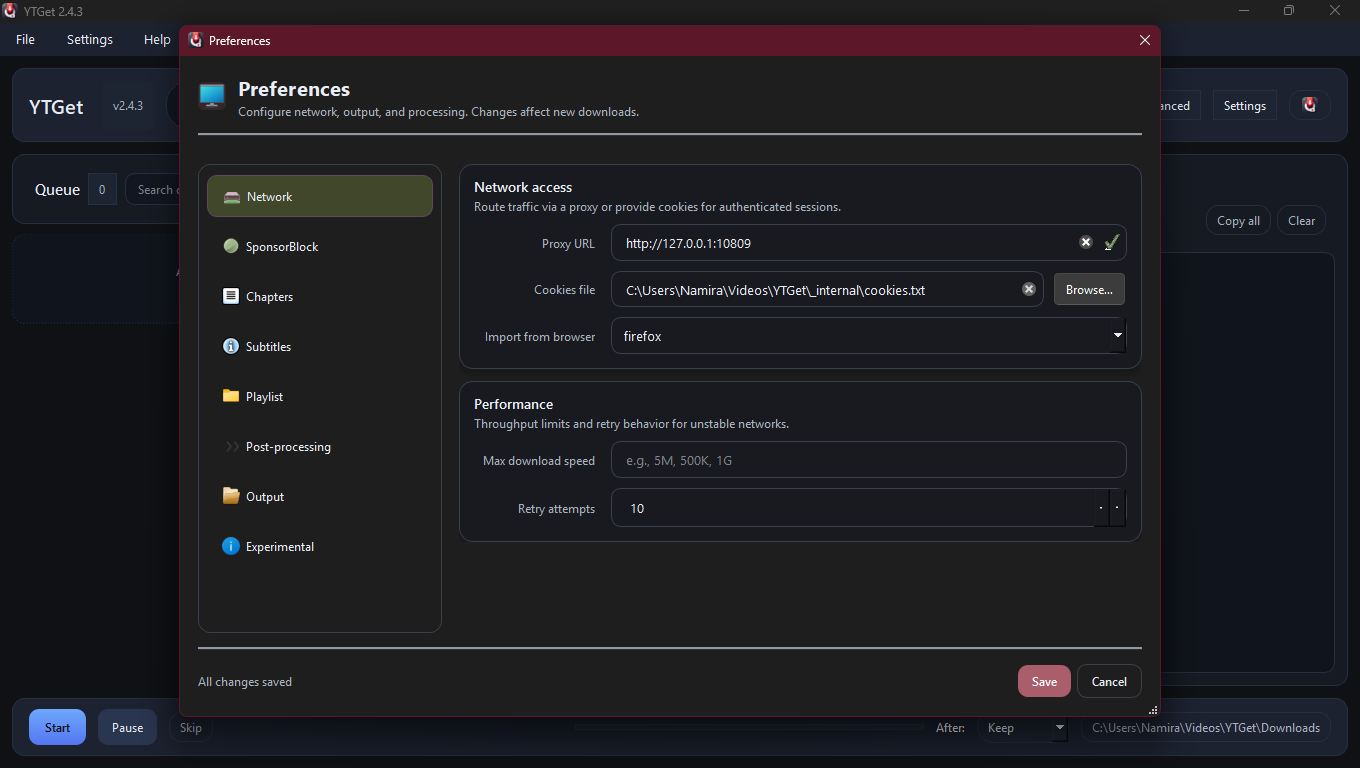1360x768 pixels.
Task: Open the Playlist preferences section
Action: pos(320,396)
